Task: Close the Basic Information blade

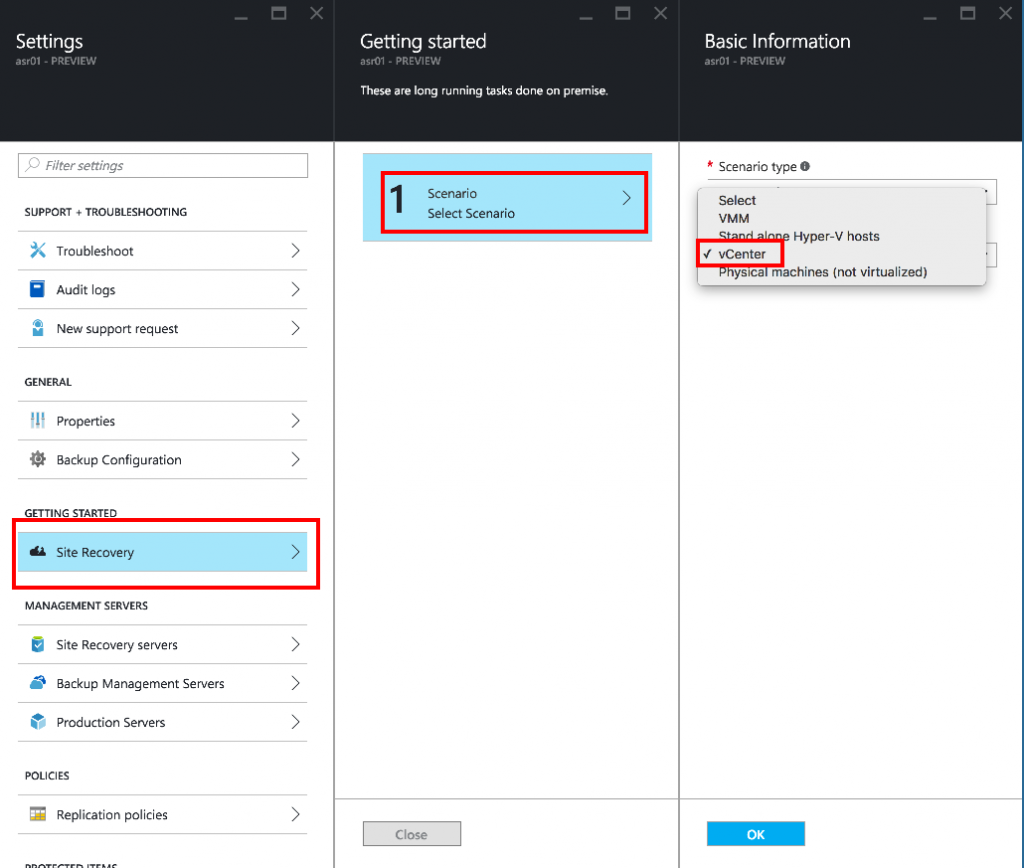Action: coord(1005,13)
